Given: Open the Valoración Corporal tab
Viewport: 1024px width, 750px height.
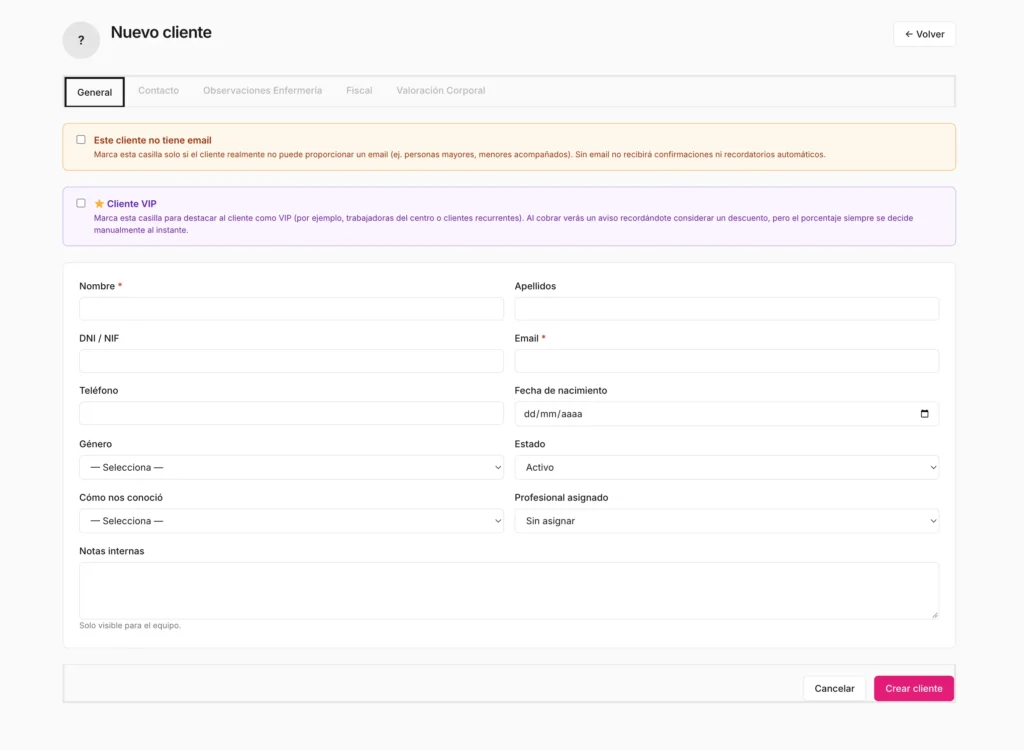Looking at the screenshot, I should (441, 91).
